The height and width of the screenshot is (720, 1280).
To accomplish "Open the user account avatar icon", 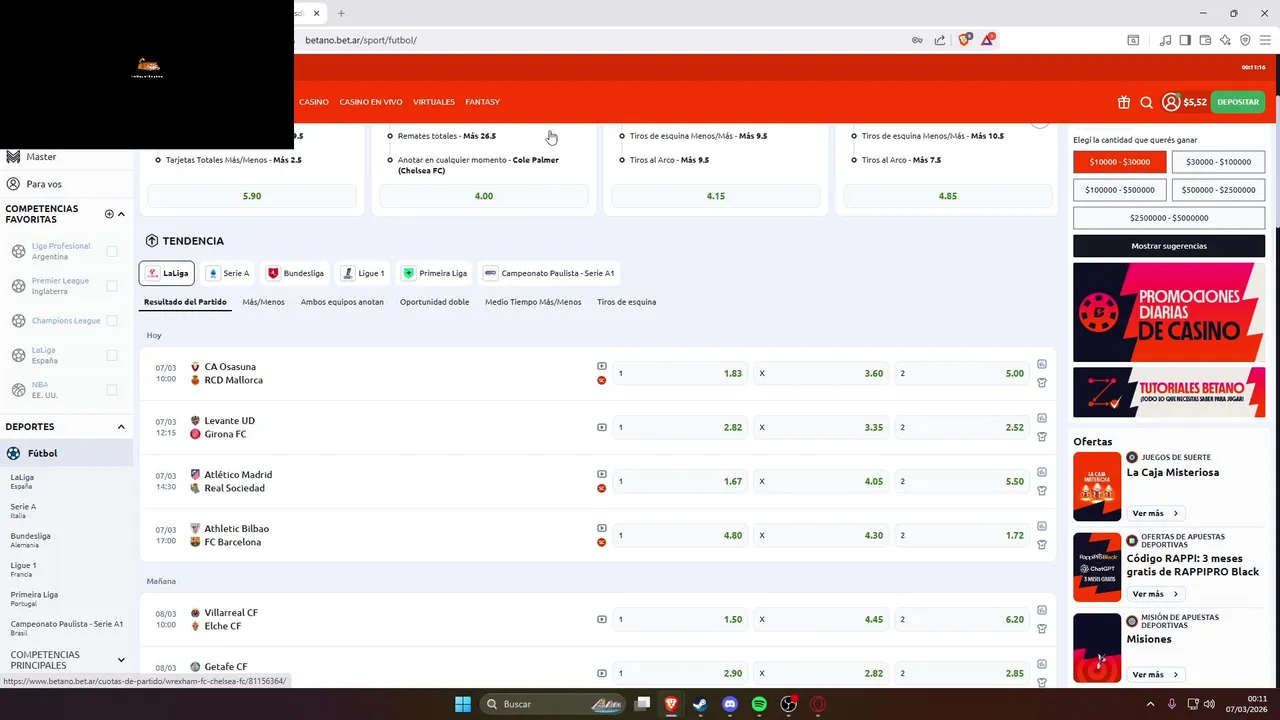I will [x=1171, y=102].
